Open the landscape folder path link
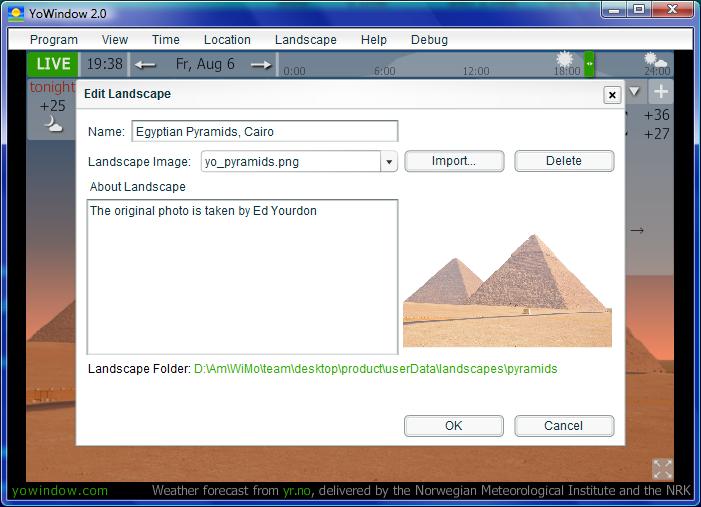The width and height of the screenshot is (701, 507). tap(375, 369)
